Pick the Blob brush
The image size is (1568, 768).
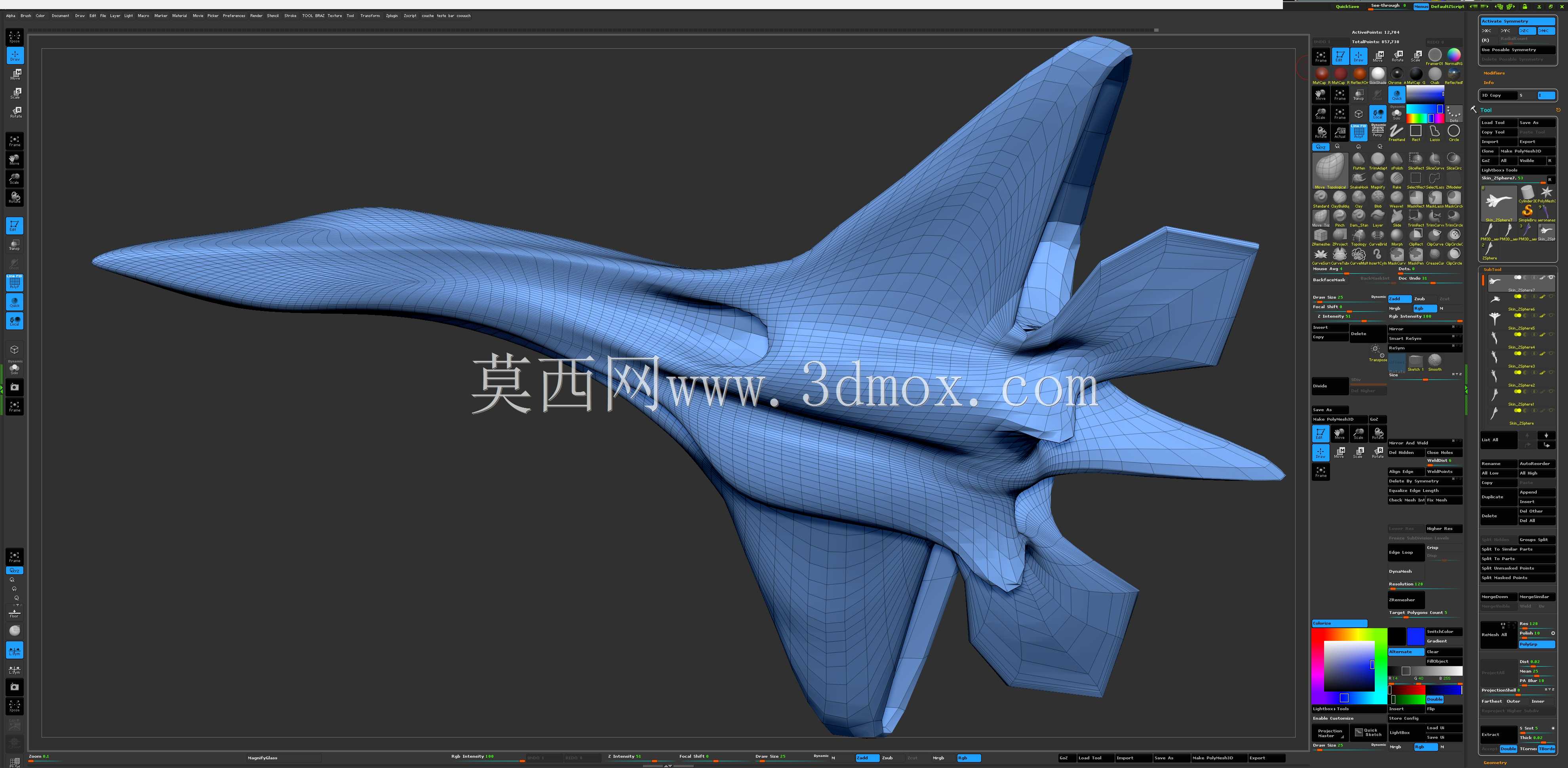1378,199
